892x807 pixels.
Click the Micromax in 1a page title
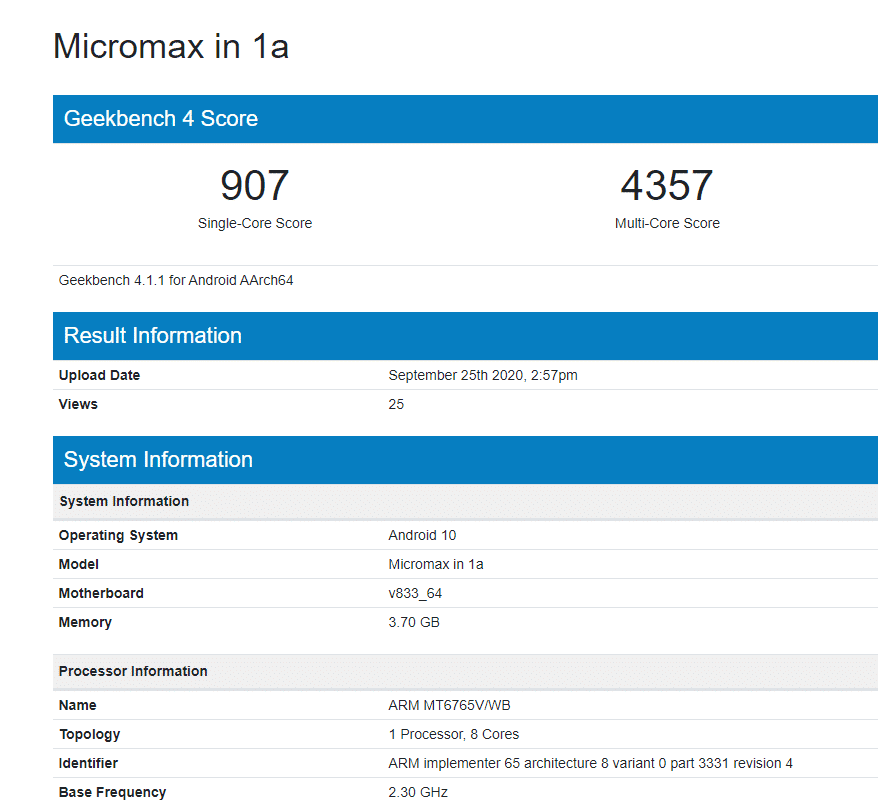tap(170, 46)
